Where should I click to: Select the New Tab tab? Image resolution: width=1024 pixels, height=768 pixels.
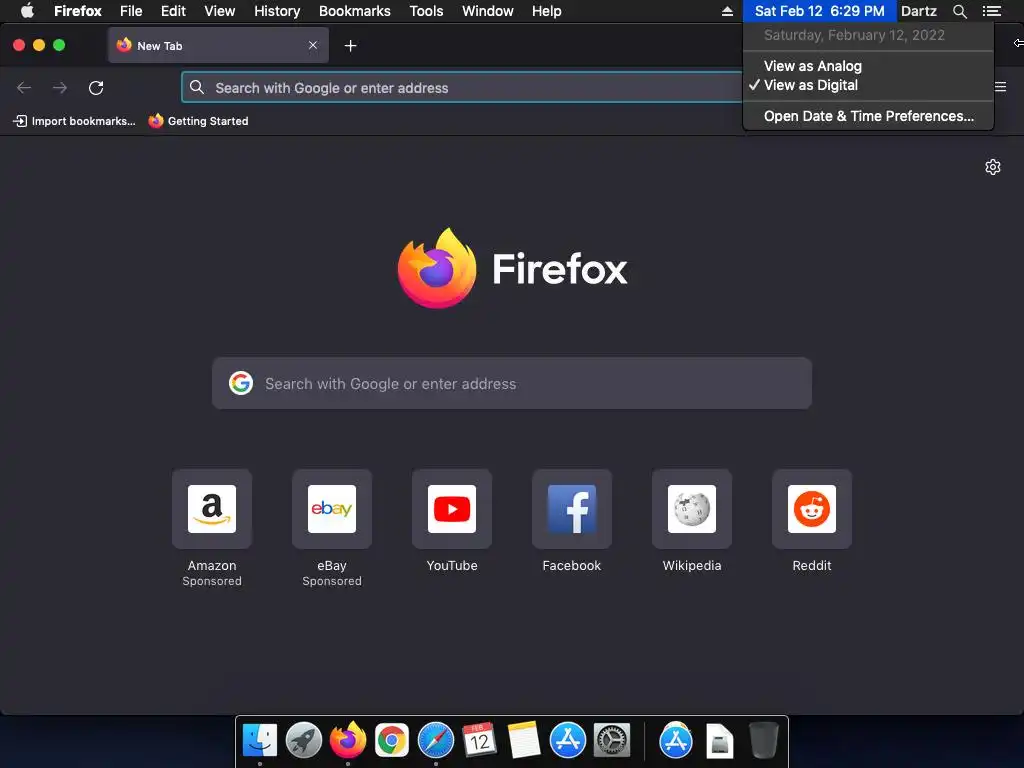(x=218, y=45)
